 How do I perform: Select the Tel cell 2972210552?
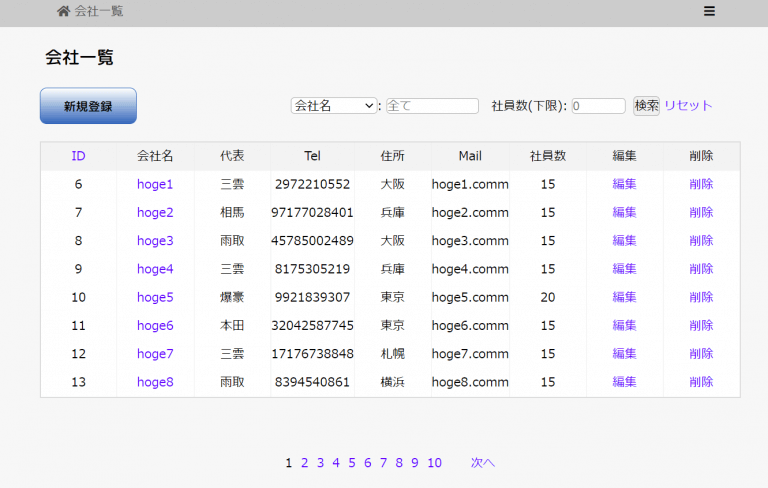[x=312, y=184]
